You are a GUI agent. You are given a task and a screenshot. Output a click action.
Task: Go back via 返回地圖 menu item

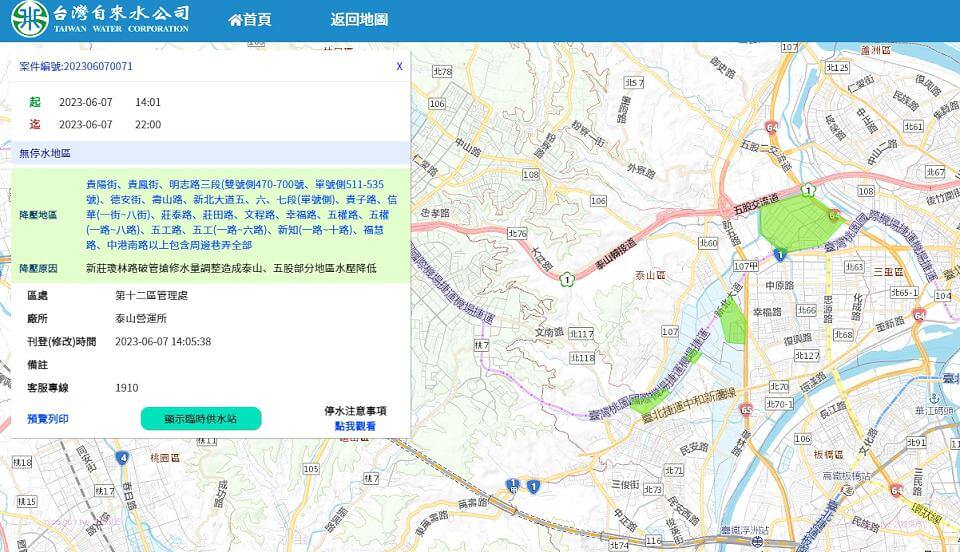click(359, 20)
